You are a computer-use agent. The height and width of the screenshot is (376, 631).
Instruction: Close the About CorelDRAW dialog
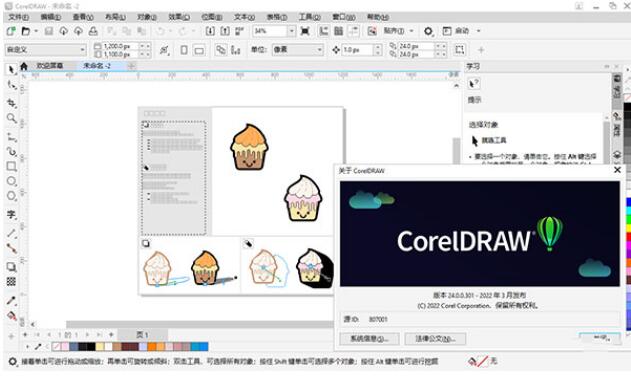click(x=617, y=170)
